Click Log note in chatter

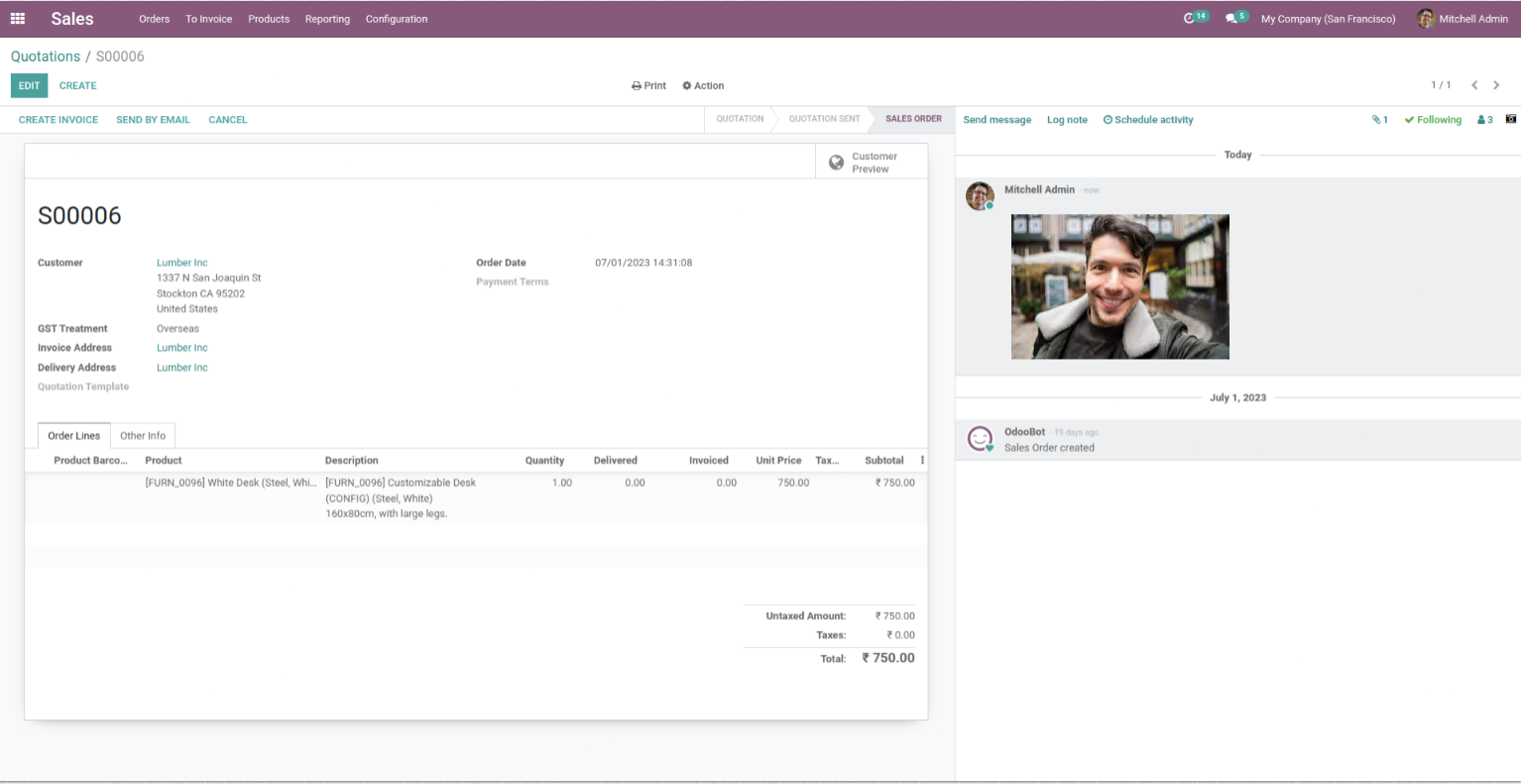point(1067,120)
